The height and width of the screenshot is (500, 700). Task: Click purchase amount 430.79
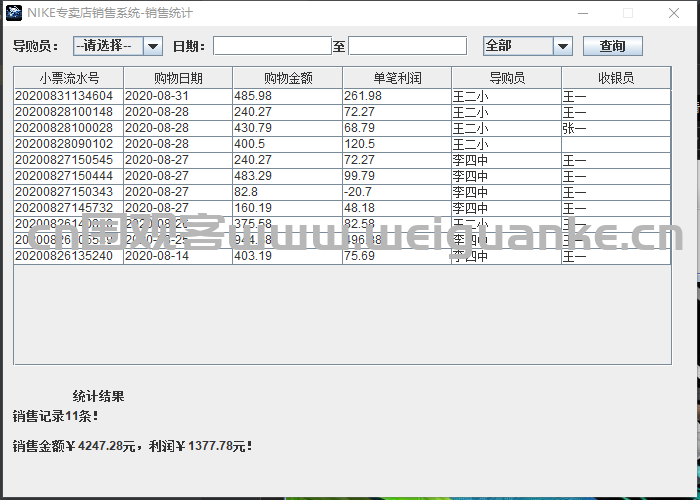tap(288, 129)
